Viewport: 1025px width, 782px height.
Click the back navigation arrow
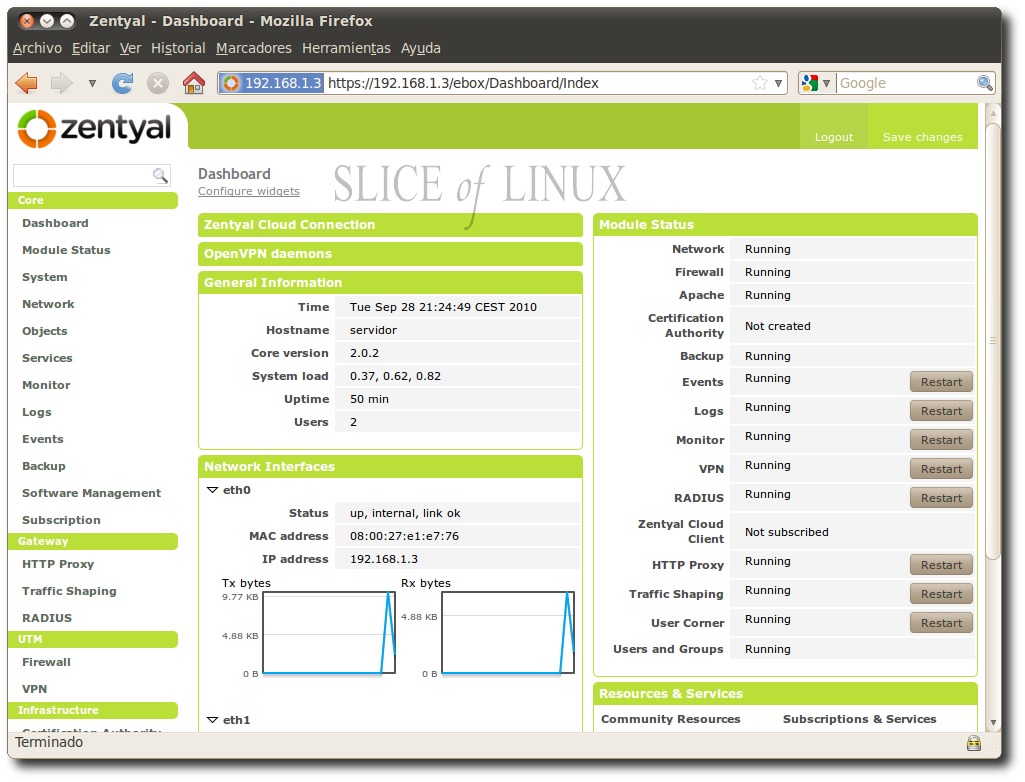(x=26, y=83)
